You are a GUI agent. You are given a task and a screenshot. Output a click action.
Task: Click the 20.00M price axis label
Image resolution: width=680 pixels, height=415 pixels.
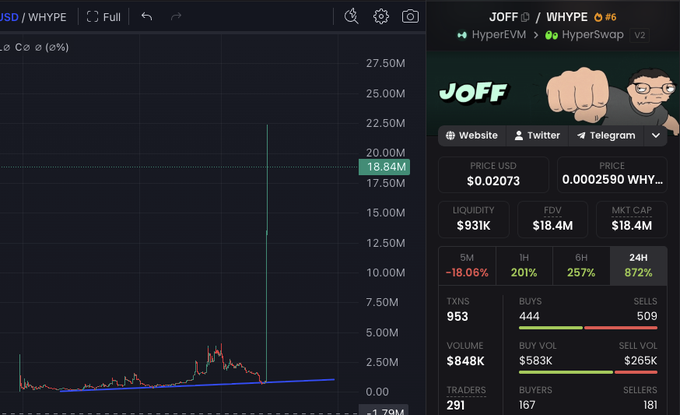[386, 153]
